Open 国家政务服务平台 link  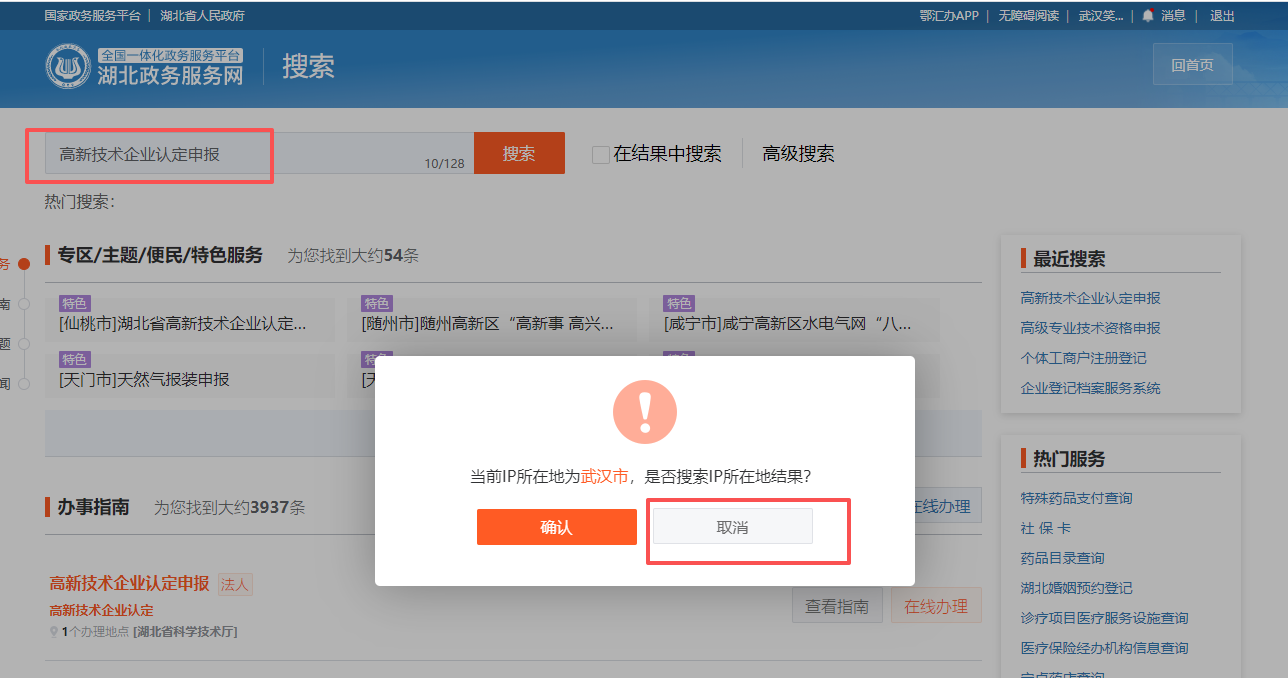pyautogui.click(x=93, y=16)
